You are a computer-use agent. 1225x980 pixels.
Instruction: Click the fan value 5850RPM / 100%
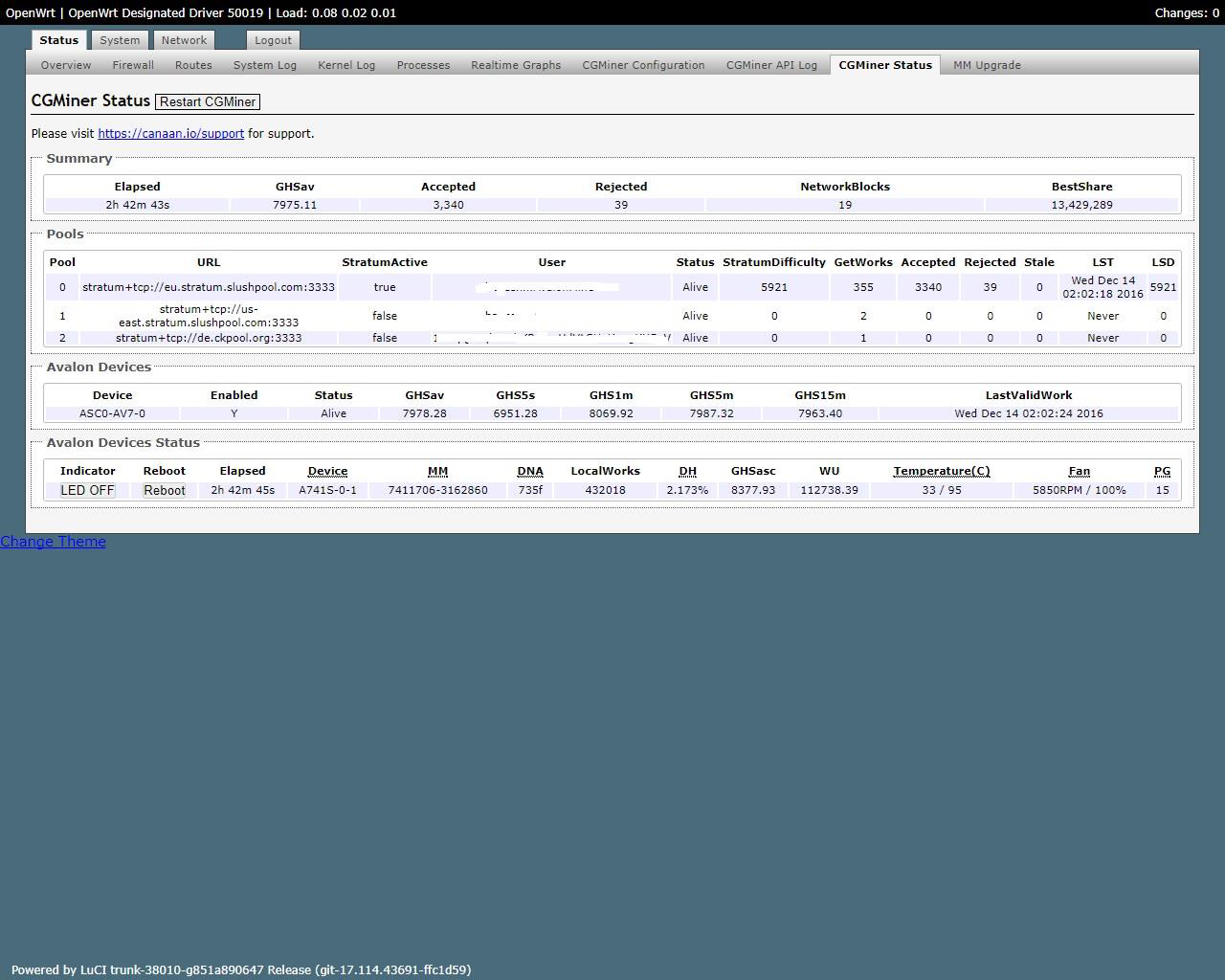[x=1079, y=490]
